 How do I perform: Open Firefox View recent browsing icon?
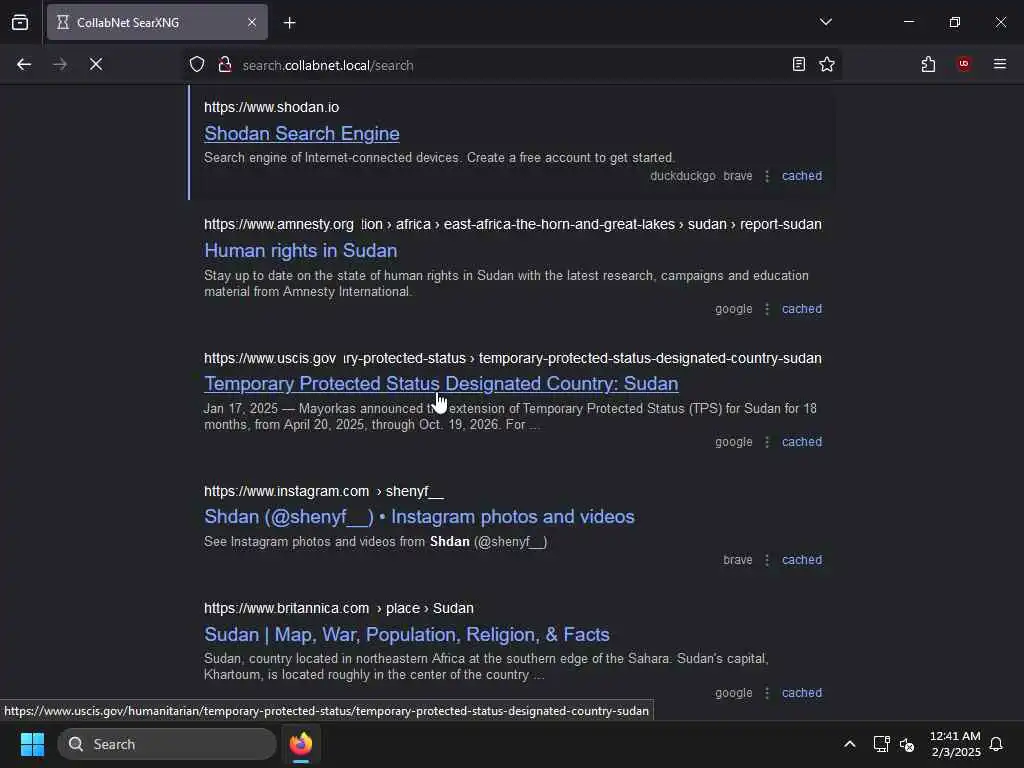tap(20, 22)
